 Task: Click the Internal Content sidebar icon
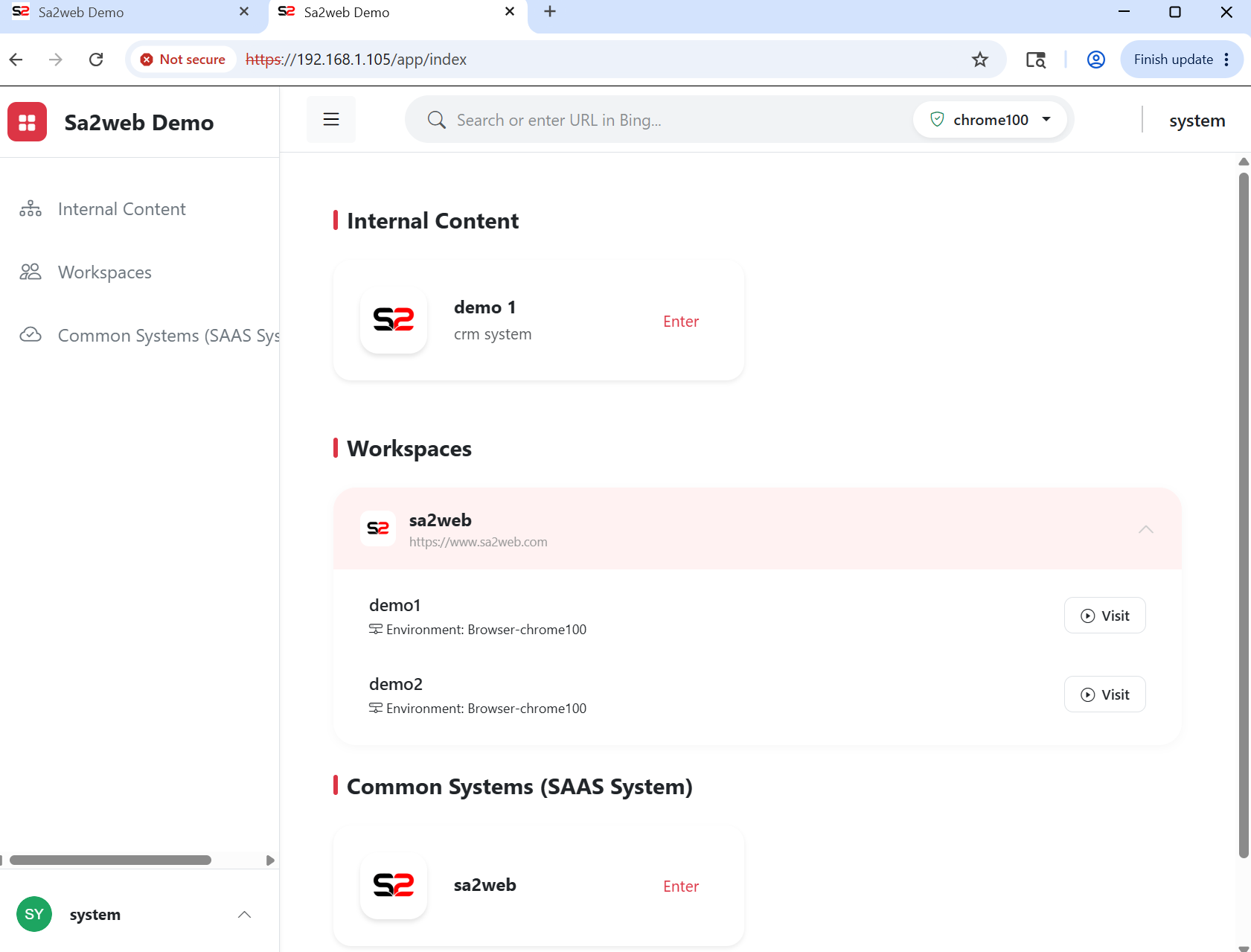click(31, 208)
